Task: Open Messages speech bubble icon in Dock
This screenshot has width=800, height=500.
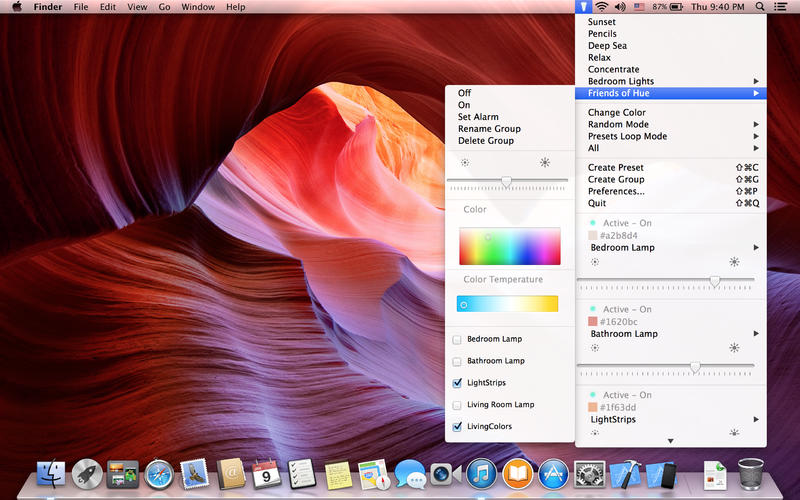Action: (410, 474)
